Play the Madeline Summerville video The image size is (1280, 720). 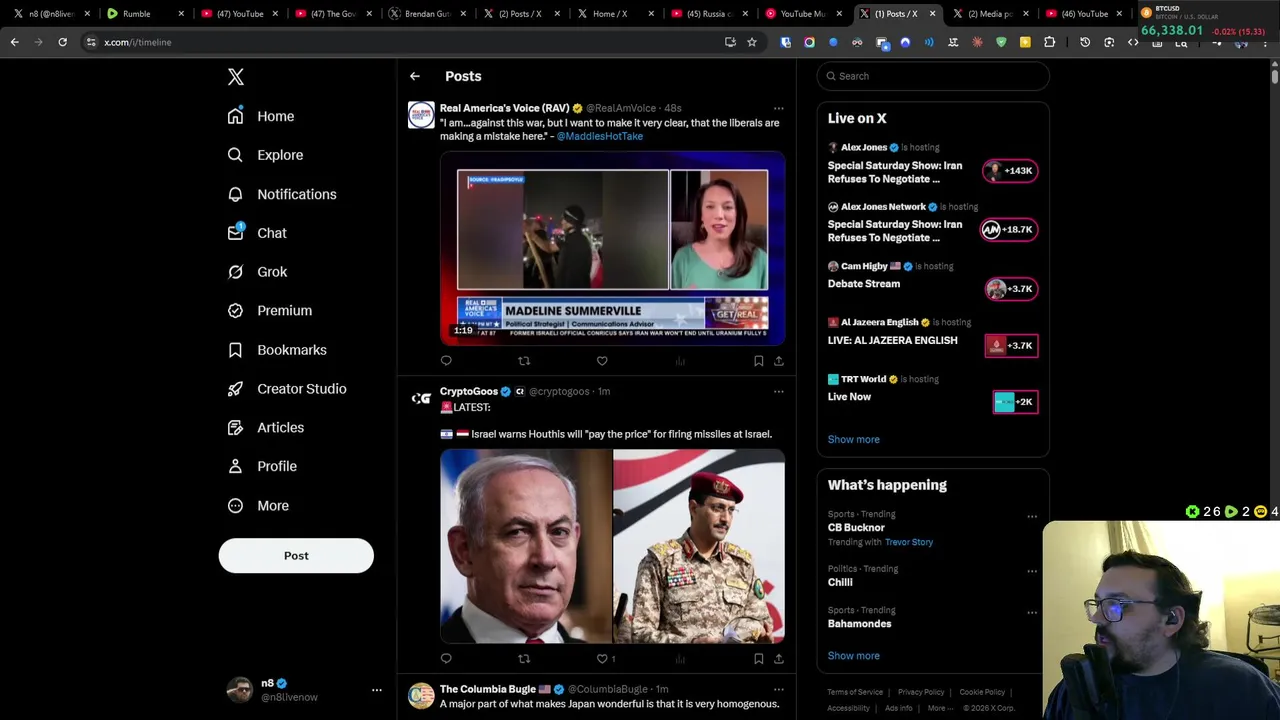(x=612, y=248)
